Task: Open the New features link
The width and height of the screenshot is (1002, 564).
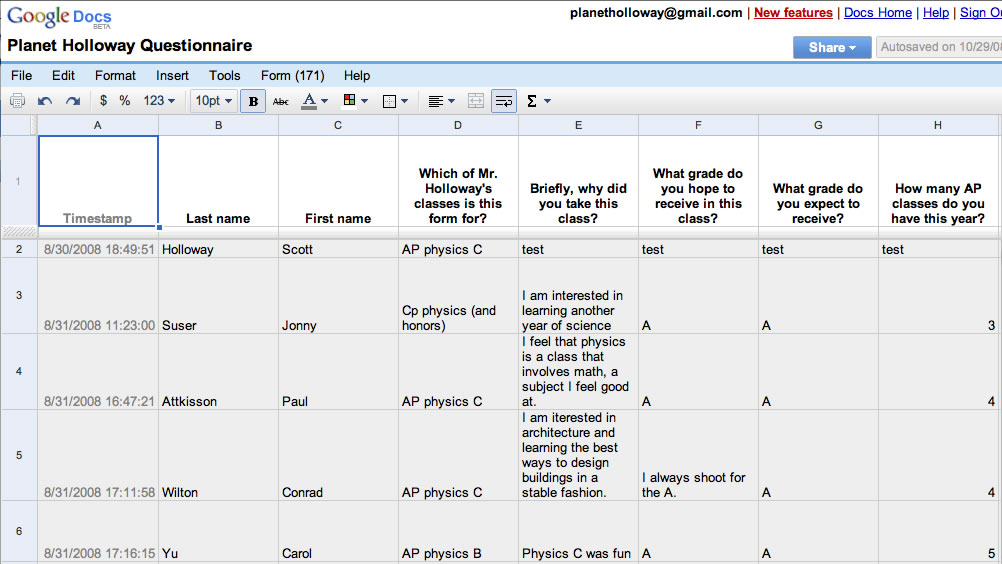Action: pyautogui.click(x=793, y=13)
